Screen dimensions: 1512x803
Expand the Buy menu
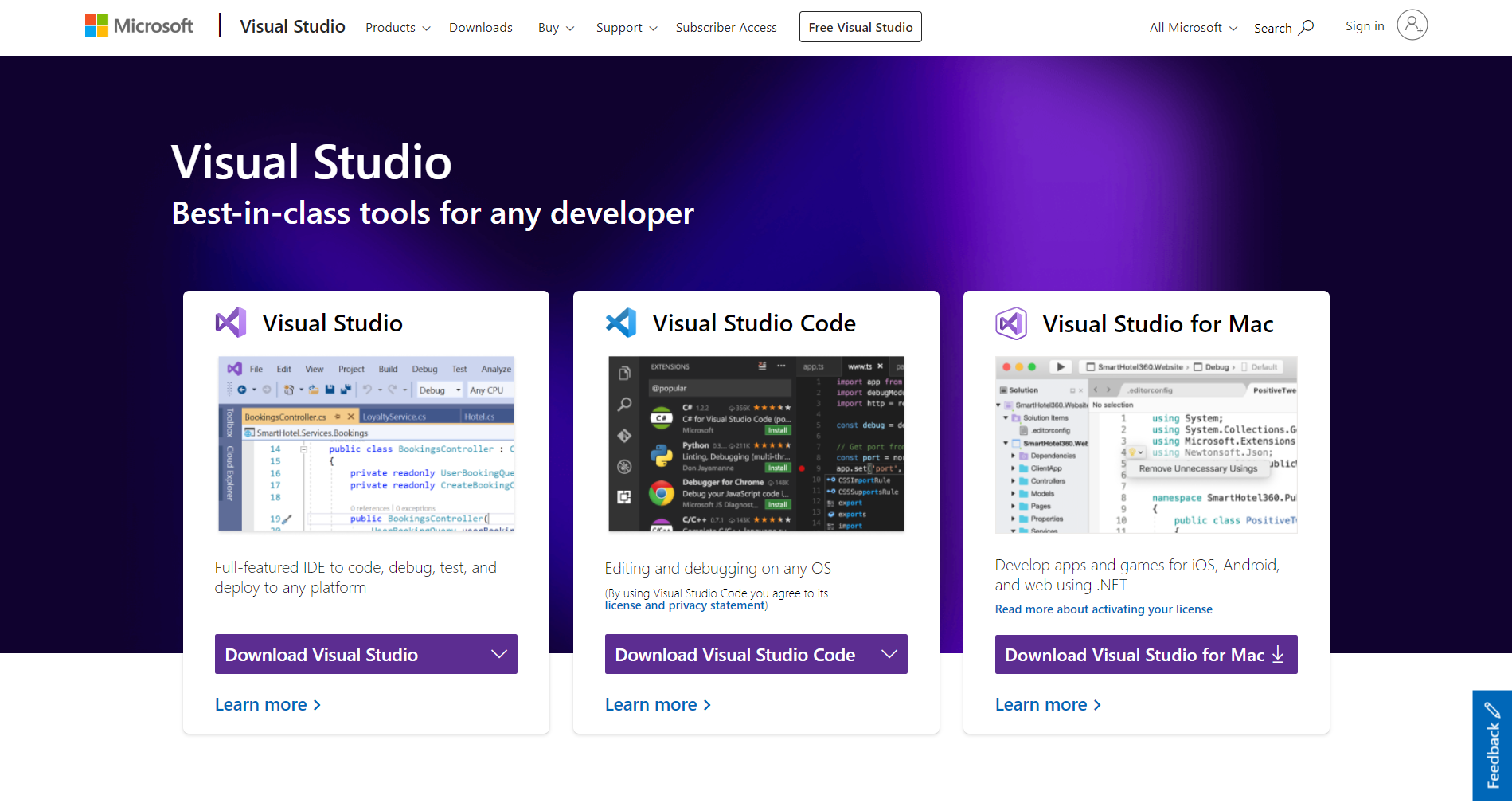(556, 28)
